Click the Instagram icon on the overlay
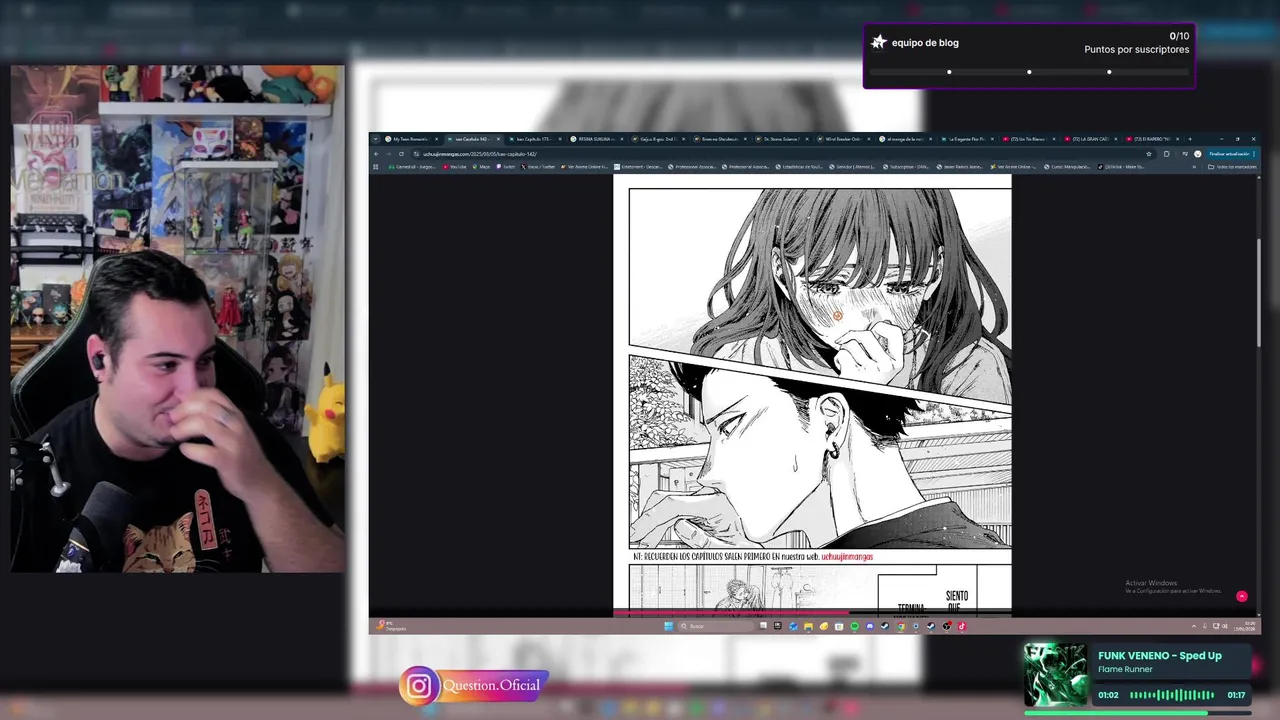The width and height of the screenshot is (1280, 720). pyautogui.click(x=420, y=686)
